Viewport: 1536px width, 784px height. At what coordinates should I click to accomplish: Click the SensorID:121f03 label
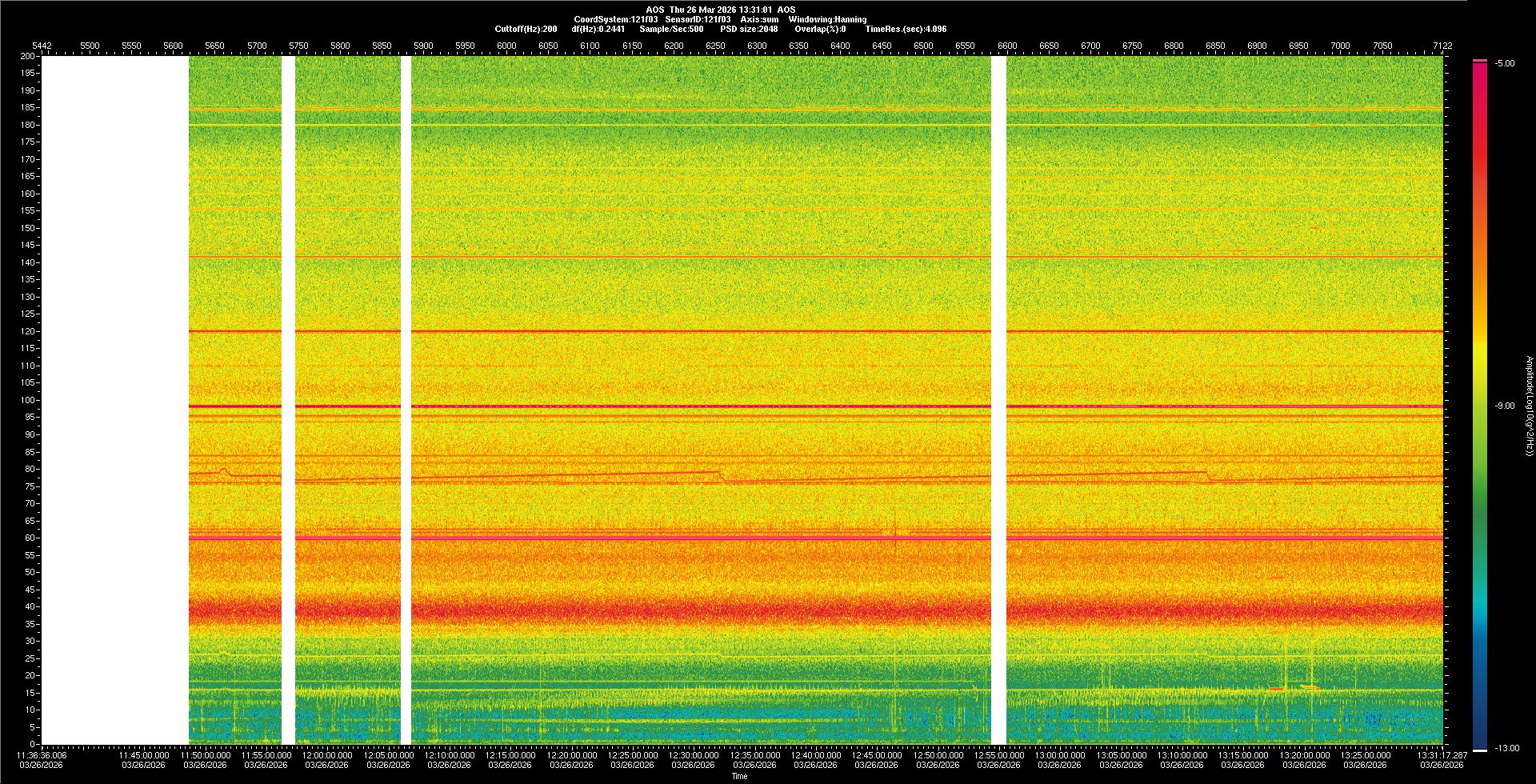click(698, 19)
